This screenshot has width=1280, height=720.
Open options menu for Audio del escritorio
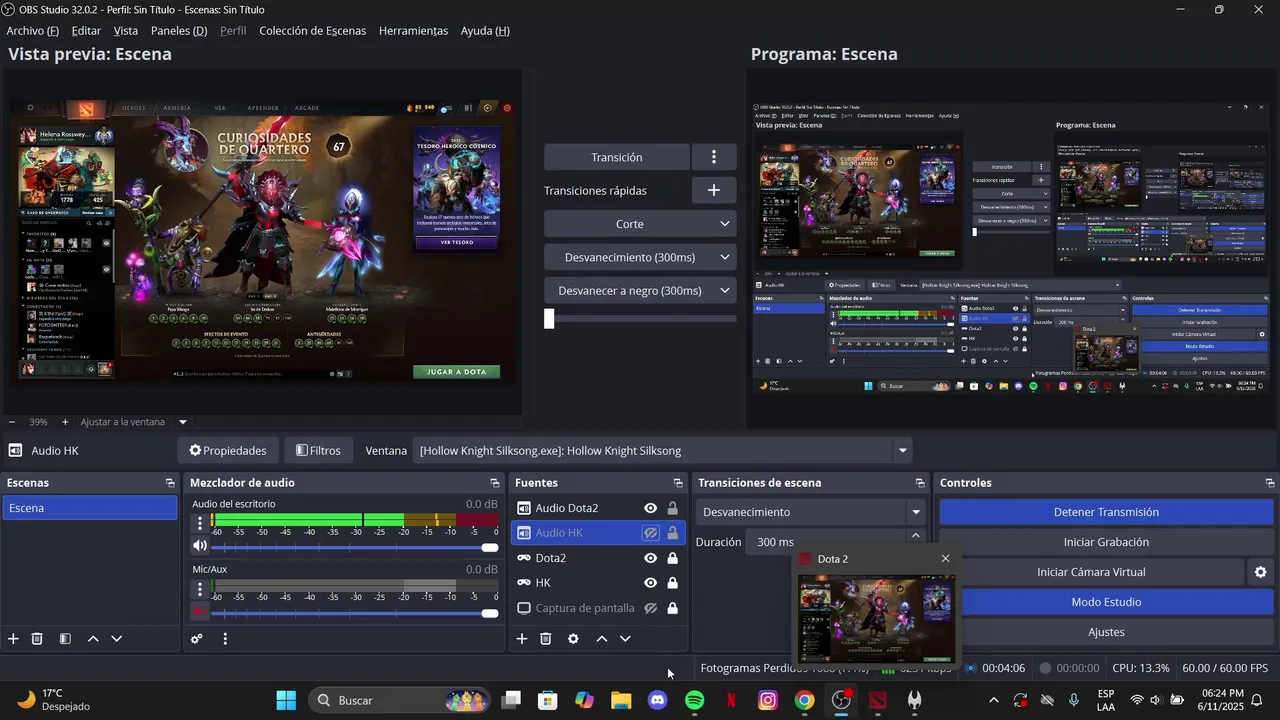point(200,523)
